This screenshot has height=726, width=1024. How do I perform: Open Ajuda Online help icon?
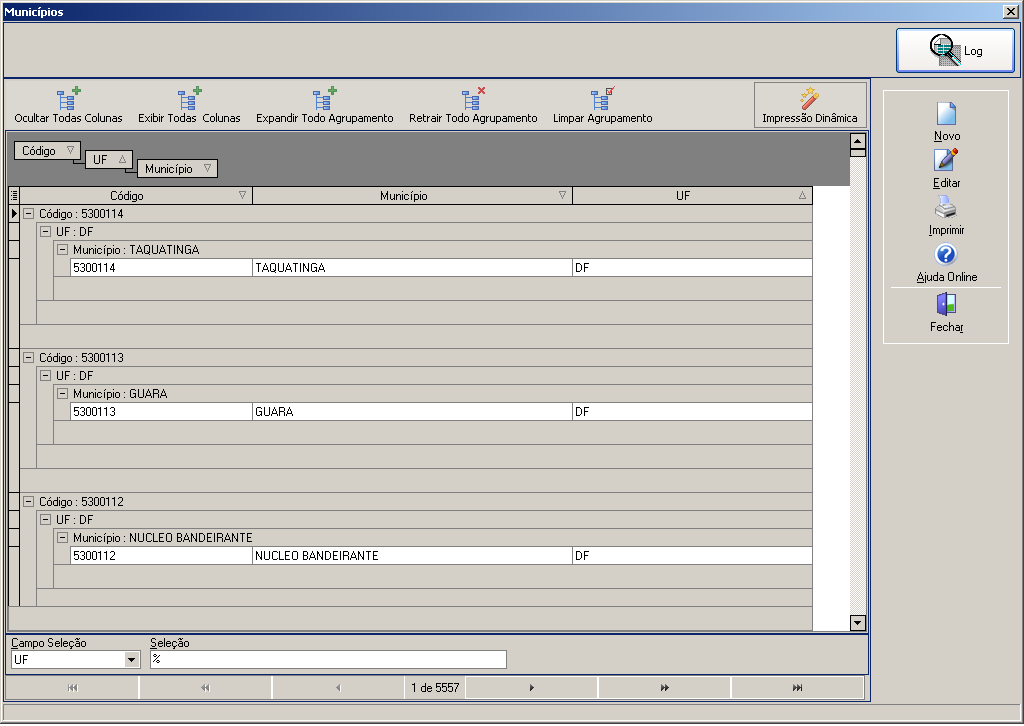[946, 255]
